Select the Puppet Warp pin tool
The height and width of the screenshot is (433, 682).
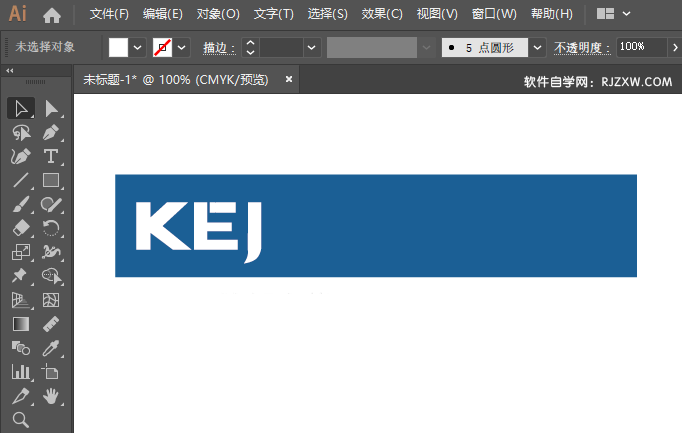tap(21, 276)
